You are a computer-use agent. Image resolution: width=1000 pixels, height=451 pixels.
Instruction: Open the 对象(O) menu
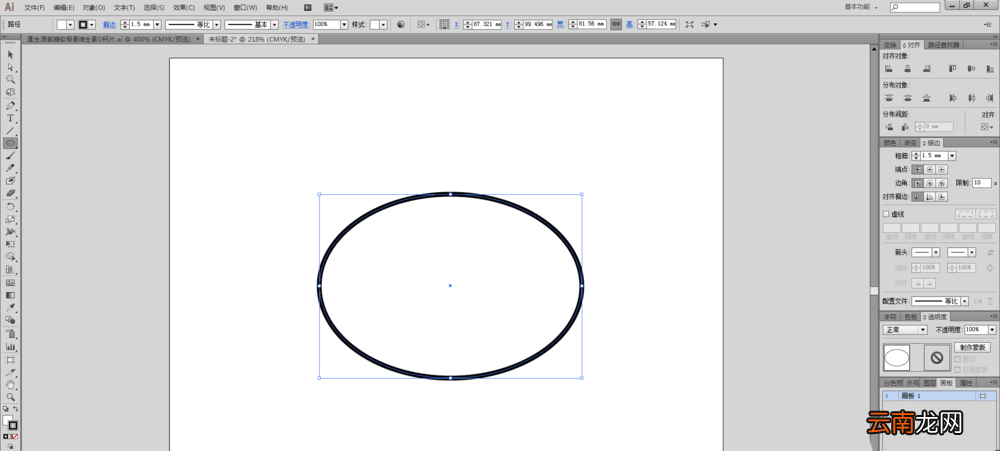click(x=94, y=8)
